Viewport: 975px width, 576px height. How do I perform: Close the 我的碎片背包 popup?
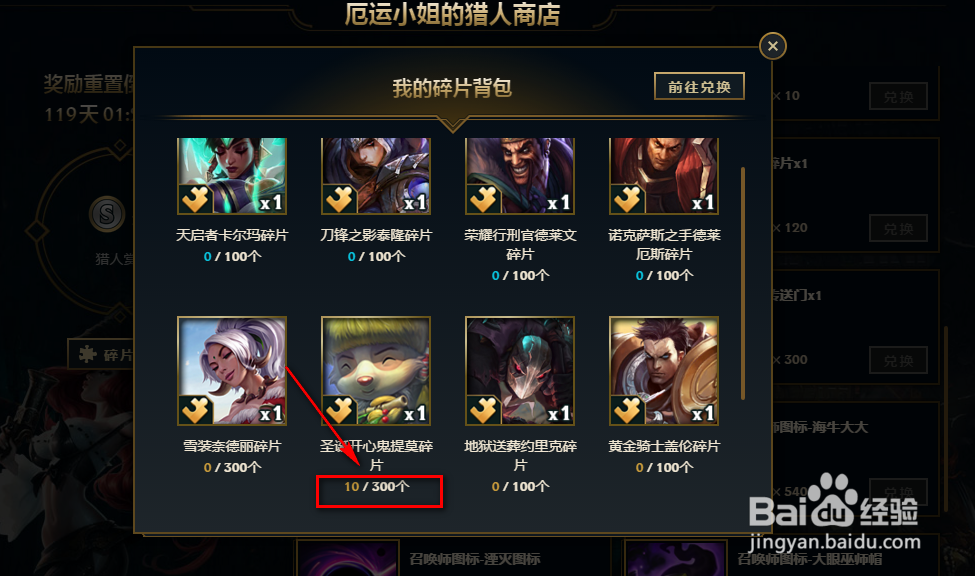(x=773, y=46)
